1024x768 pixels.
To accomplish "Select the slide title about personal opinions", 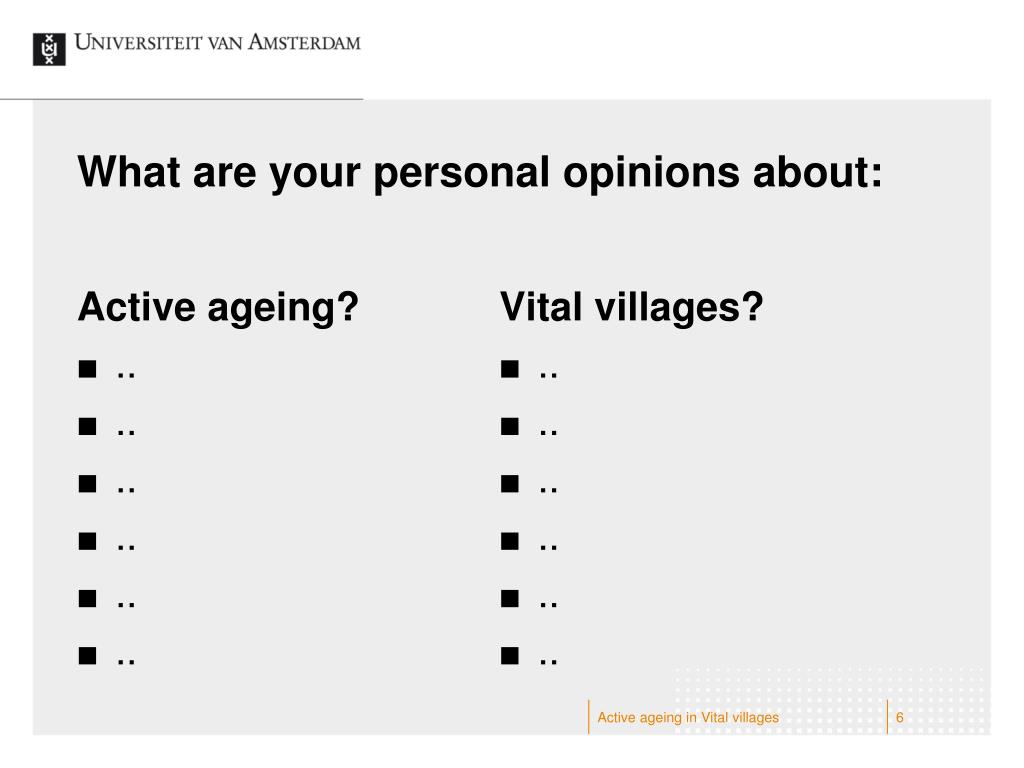I will click(480, 173).
